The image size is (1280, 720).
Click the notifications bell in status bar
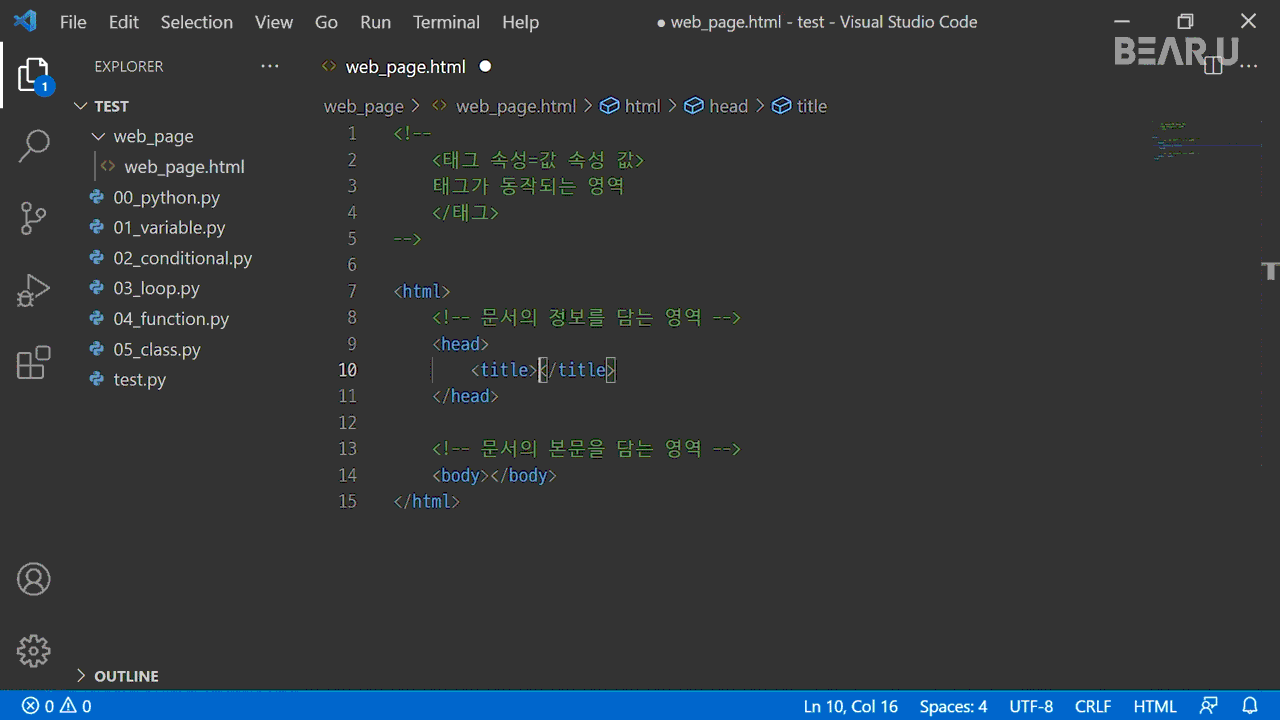(1249, 706)
